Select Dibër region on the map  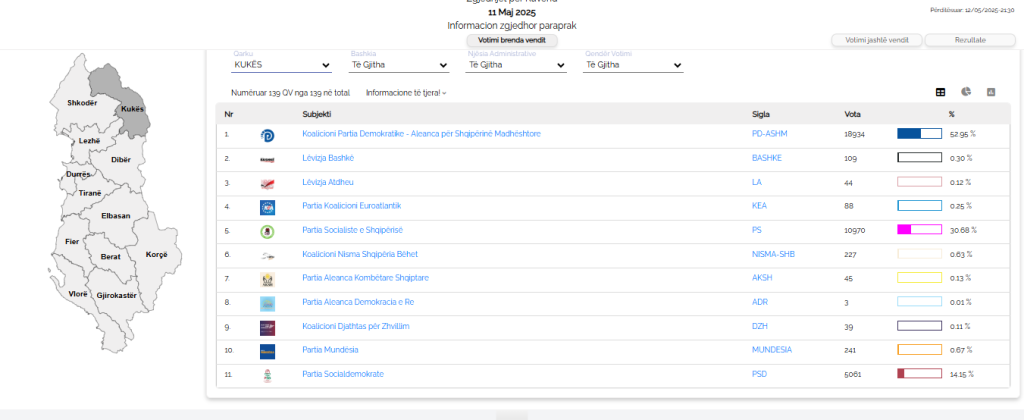coord(121,160)
